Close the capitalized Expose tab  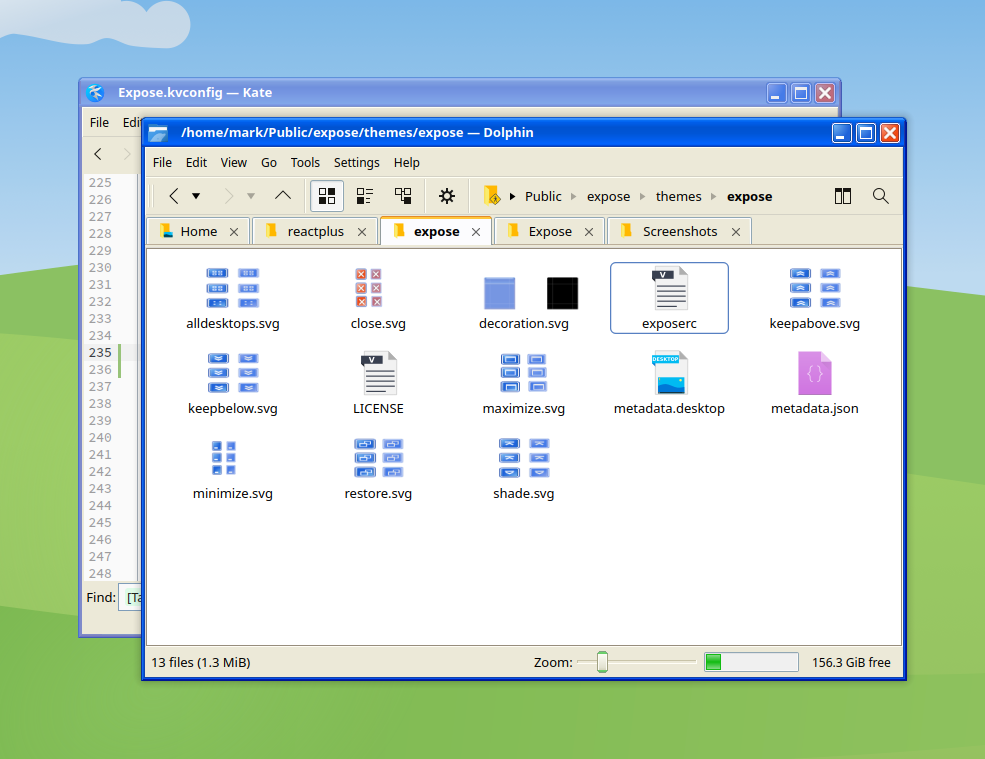[589, 232]
